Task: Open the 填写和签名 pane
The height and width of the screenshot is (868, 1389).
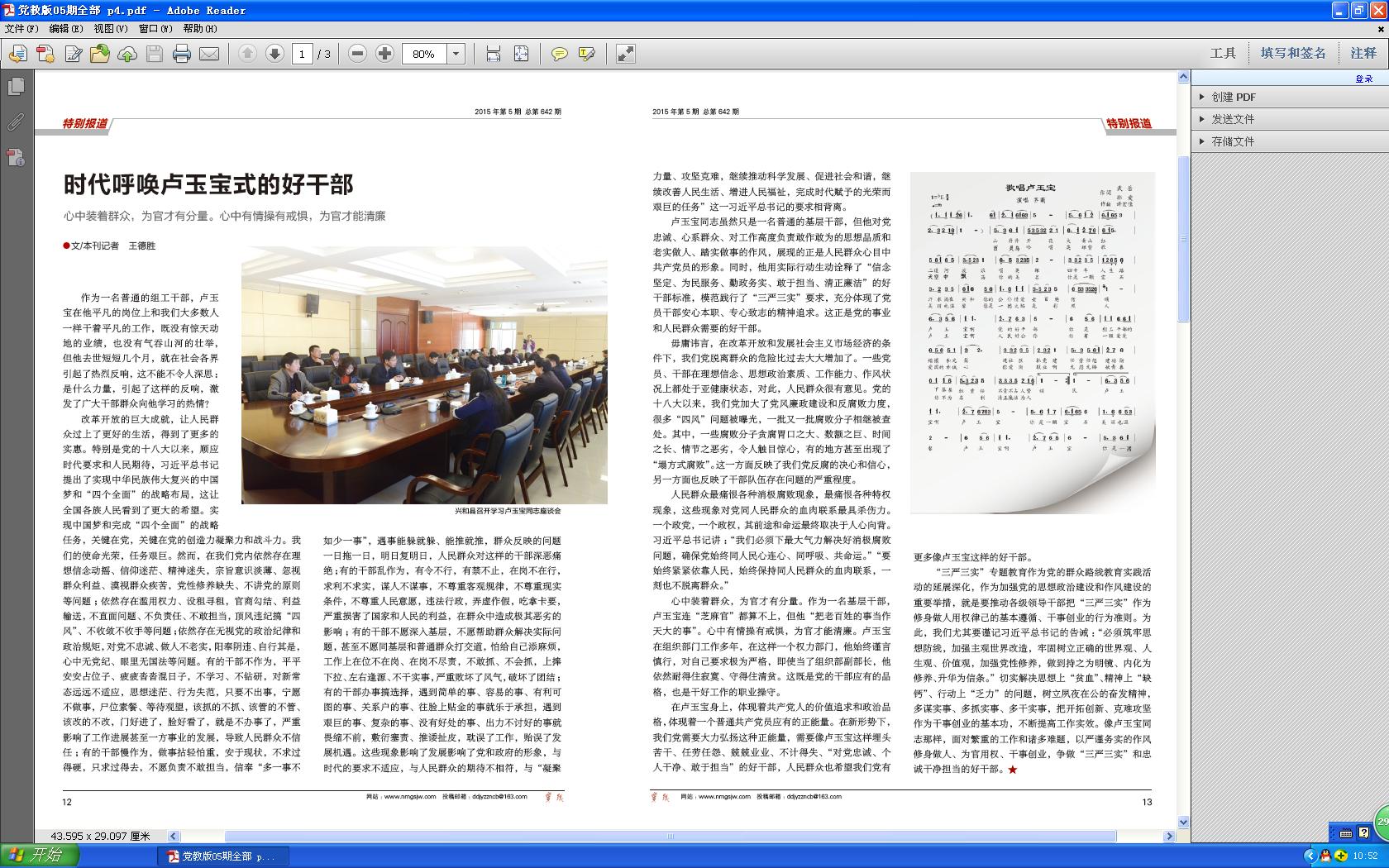Action: 1293,53
